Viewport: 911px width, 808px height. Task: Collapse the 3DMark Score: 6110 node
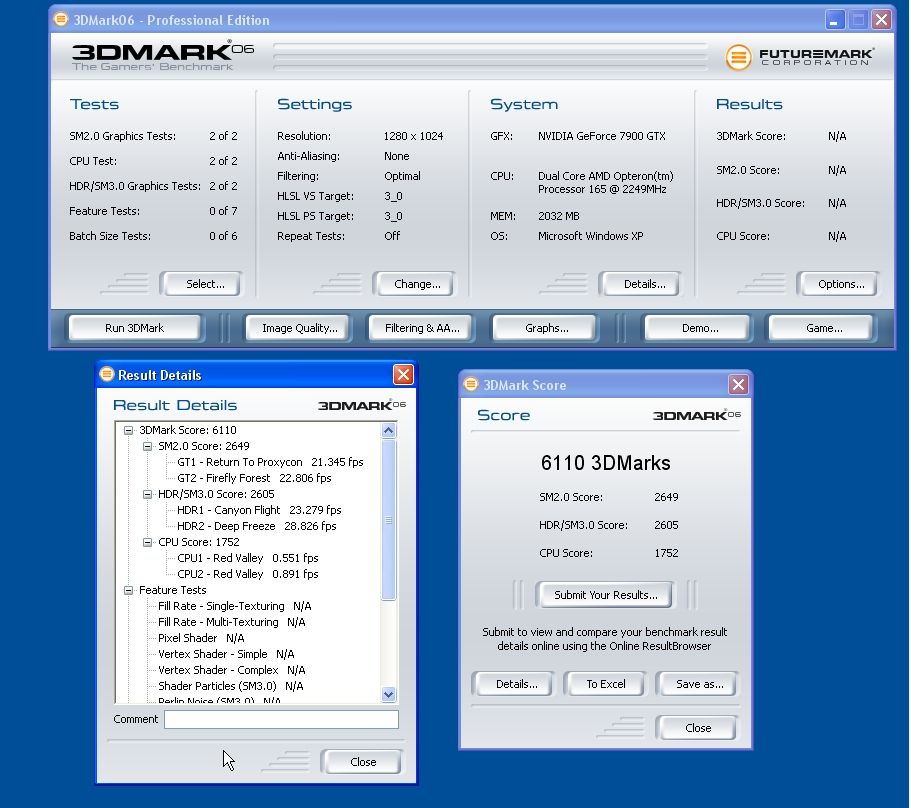[x=128, y=430]
